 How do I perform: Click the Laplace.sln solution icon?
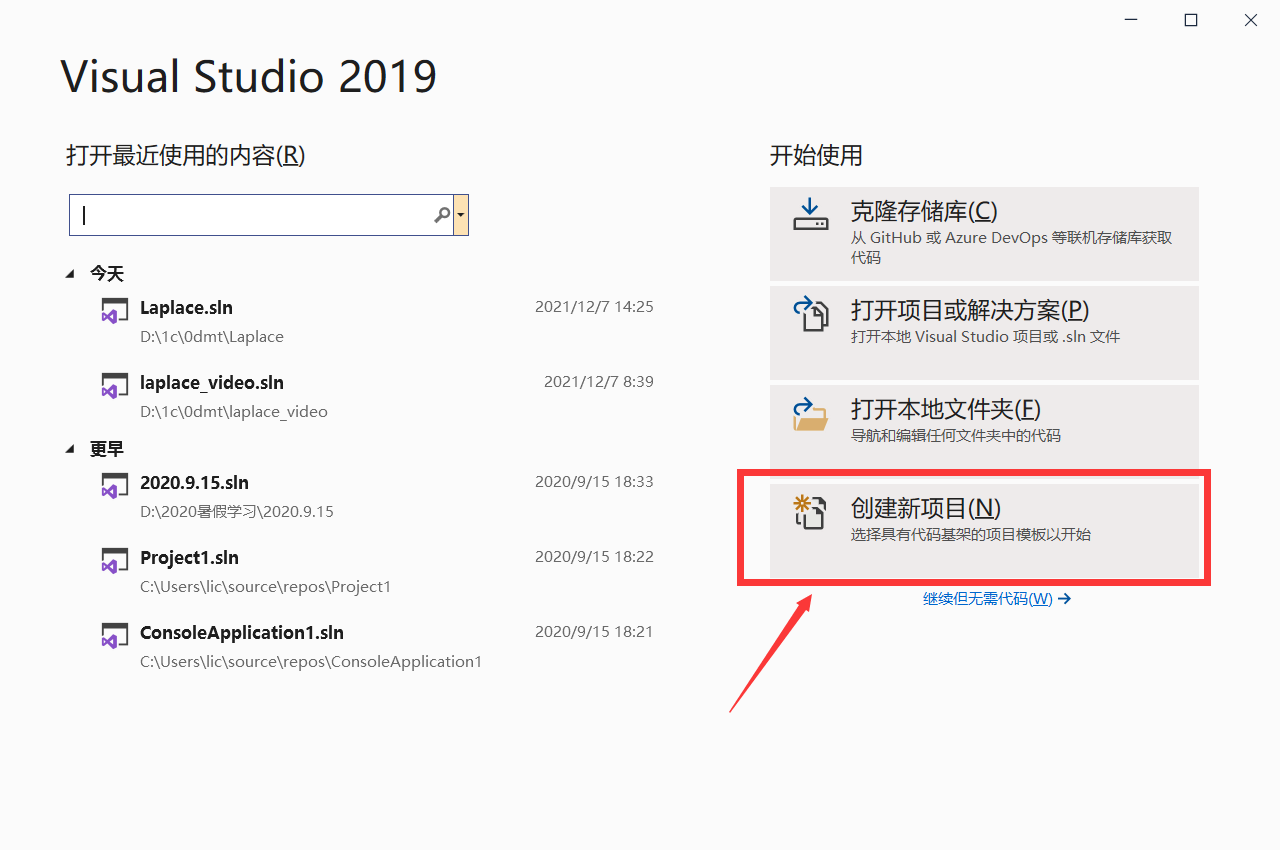pos(114,310)
